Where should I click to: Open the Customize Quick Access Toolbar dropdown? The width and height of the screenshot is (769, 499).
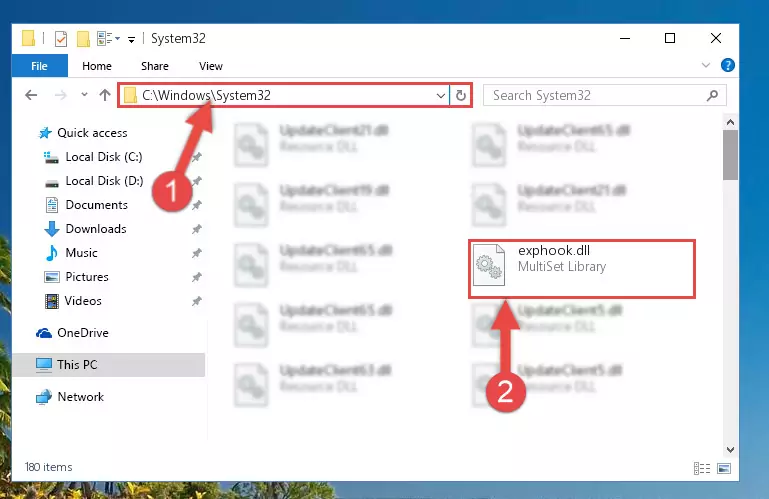[x=131, y=39]
